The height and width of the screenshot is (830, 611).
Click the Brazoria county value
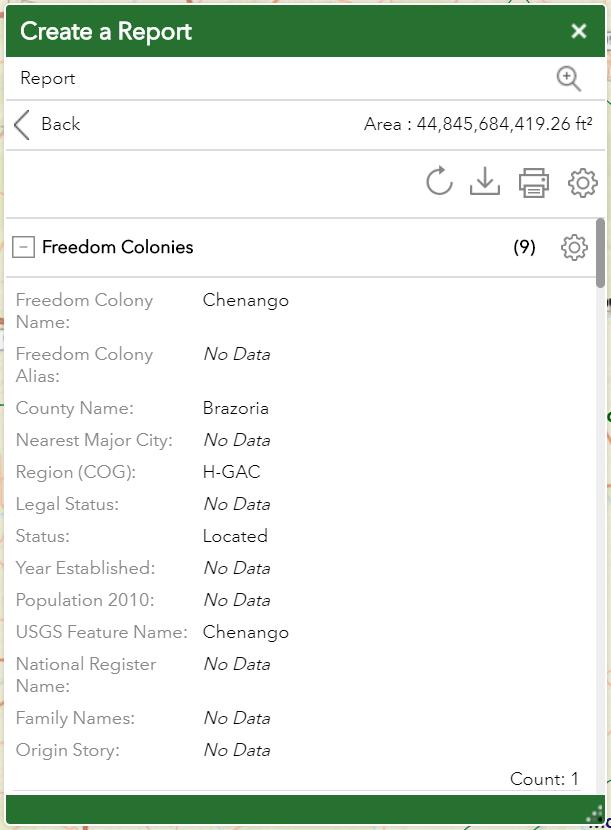[235, 408]
